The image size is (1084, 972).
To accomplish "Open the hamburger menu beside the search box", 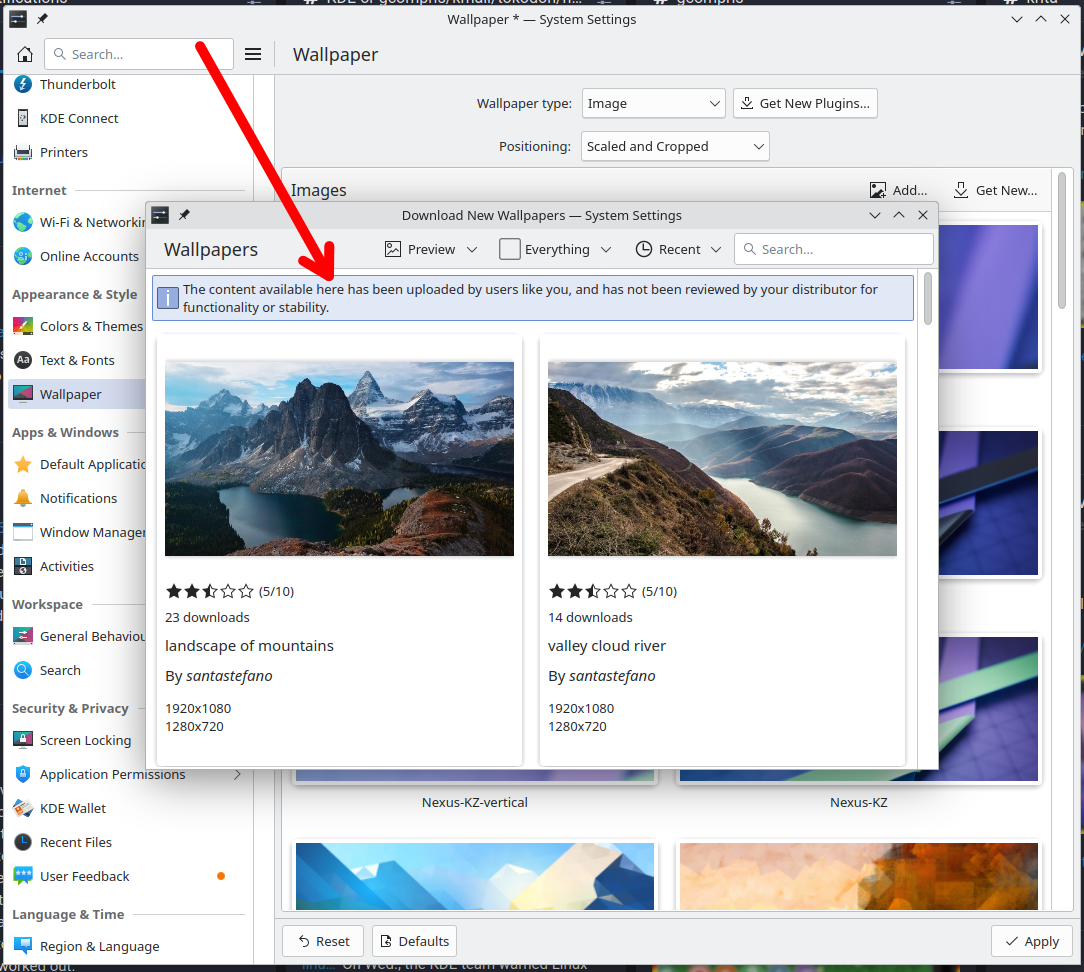I will pos(253,55).
